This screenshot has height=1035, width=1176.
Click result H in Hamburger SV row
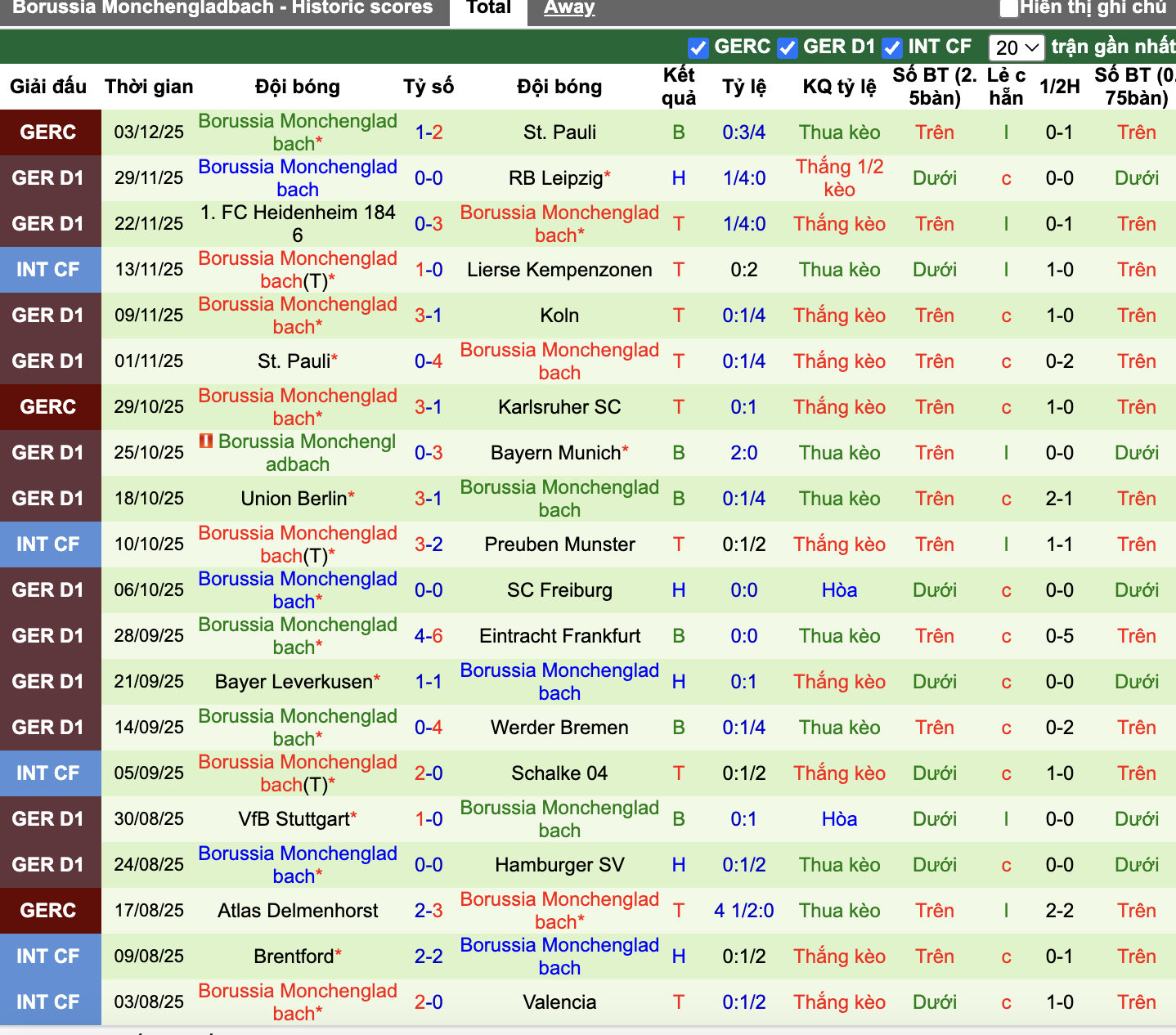pyautogui.click(x=679, y=865)
